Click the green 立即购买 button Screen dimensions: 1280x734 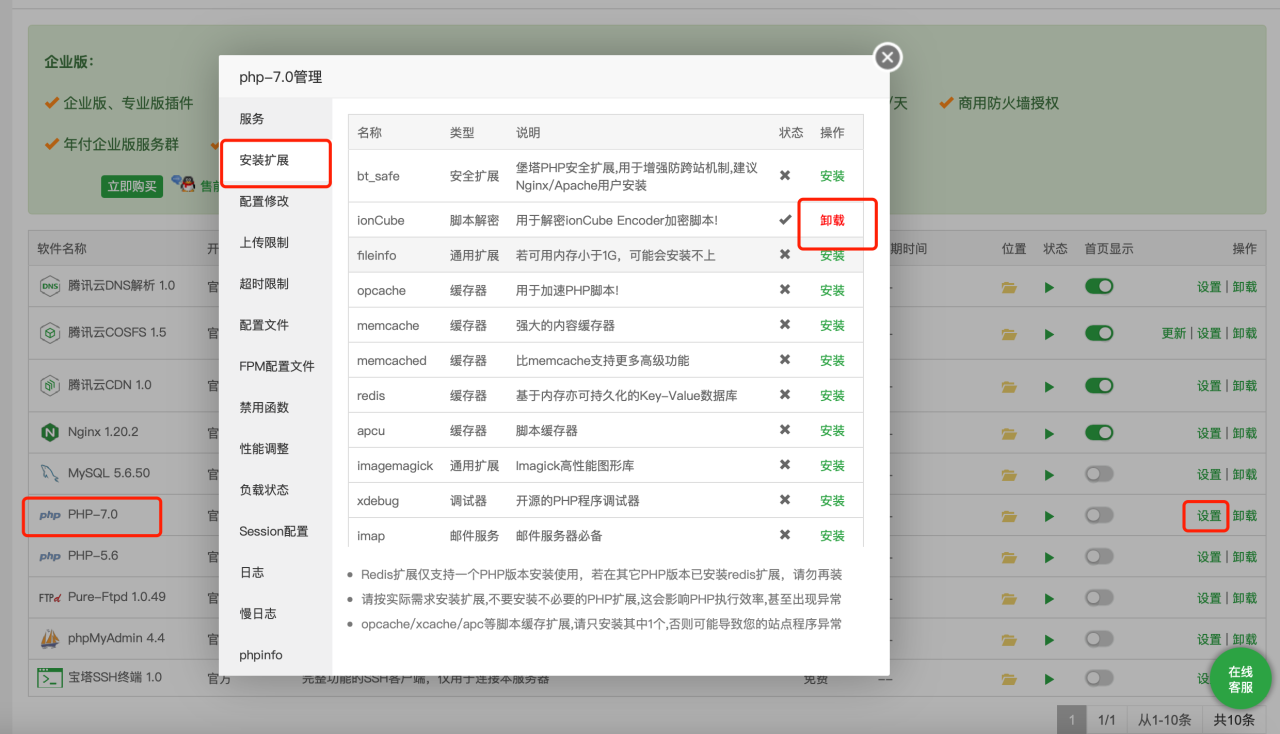pos(131,186)
